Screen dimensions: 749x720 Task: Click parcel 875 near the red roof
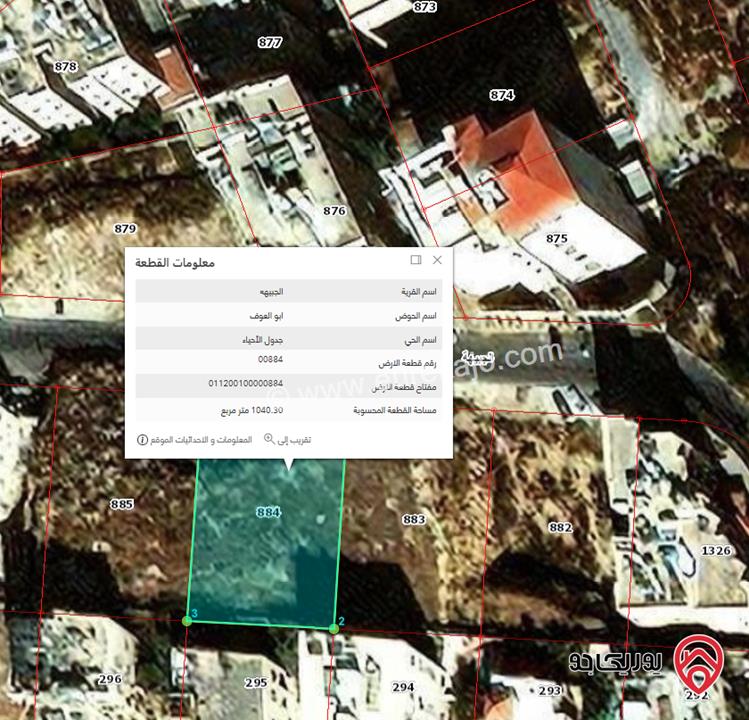pyautogui.click(x=557, y=238)
